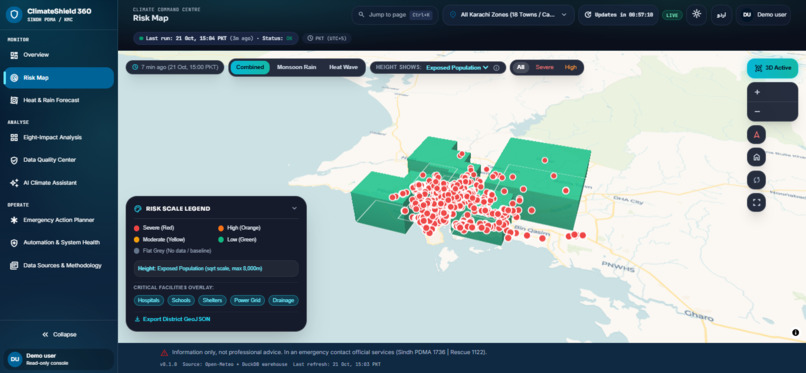Click the home view map icon
The width and height of the screenshot is (806, 373).
[x=756, y=158]
